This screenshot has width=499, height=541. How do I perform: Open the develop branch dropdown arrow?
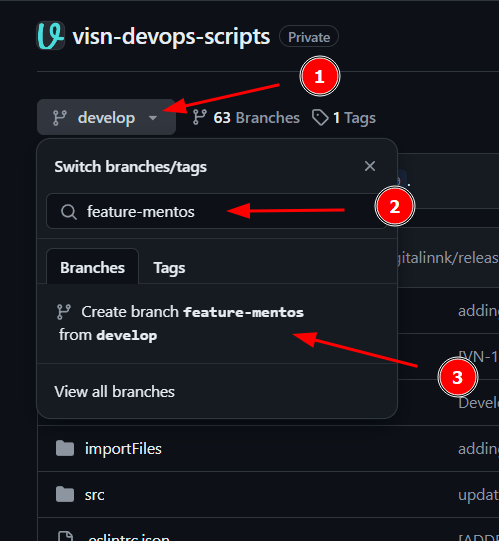click(153, 118)
